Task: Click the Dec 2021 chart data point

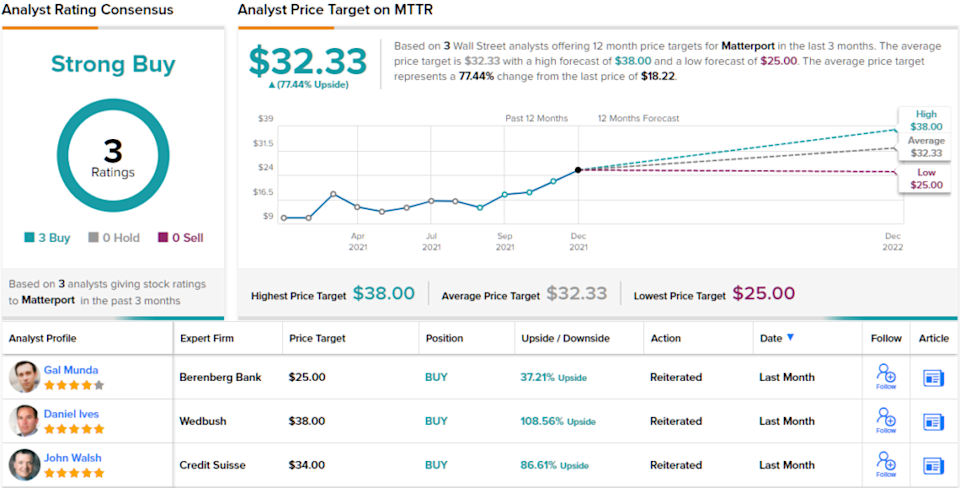Action: click(x=578, y=170)
